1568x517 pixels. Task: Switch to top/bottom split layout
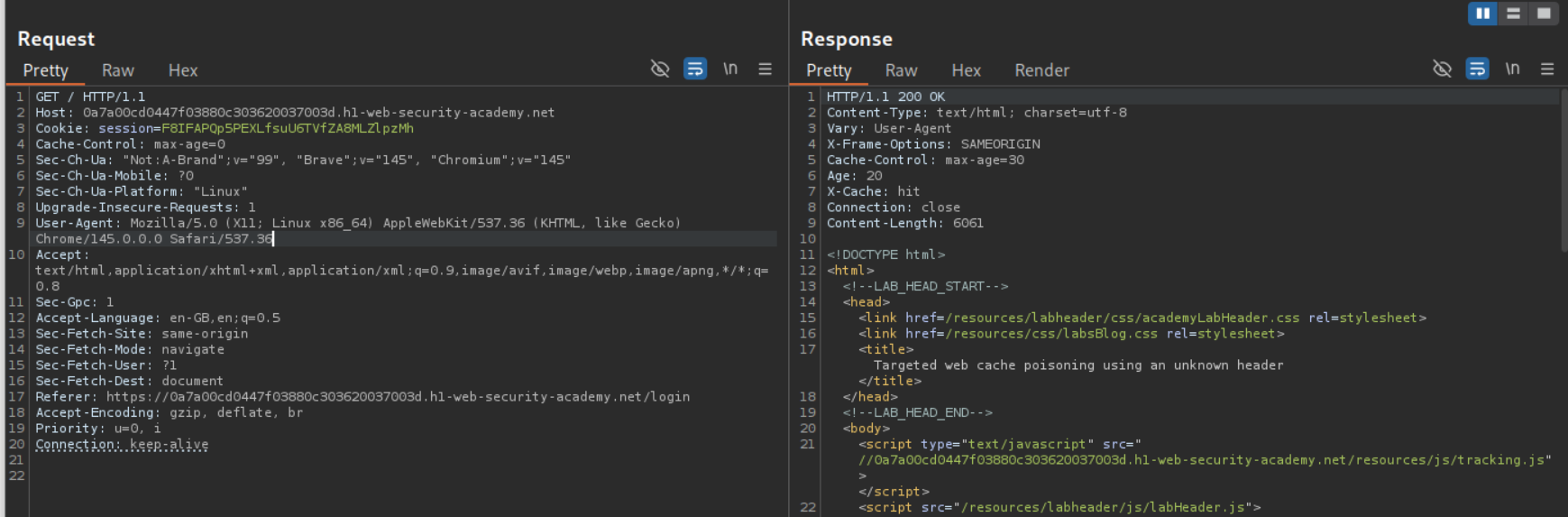[1513, 14]
